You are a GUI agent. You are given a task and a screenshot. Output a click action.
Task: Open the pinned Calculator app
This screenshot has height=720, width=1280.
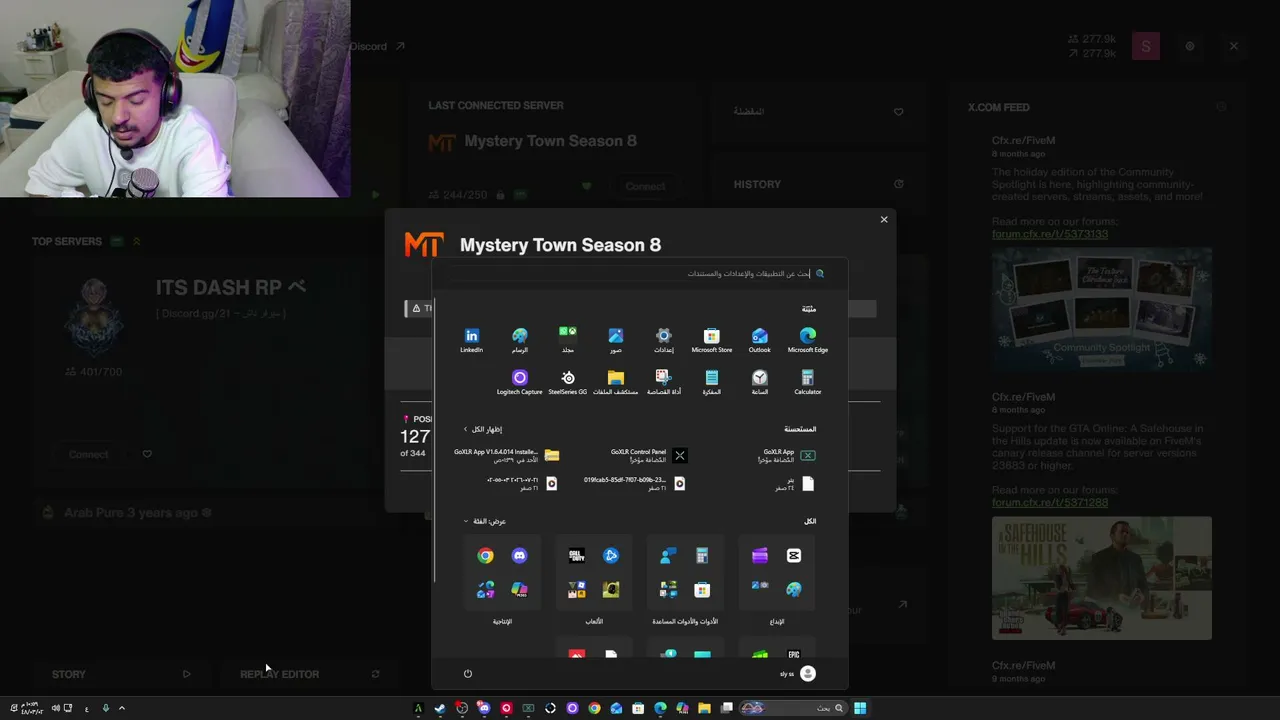point(807,382)
